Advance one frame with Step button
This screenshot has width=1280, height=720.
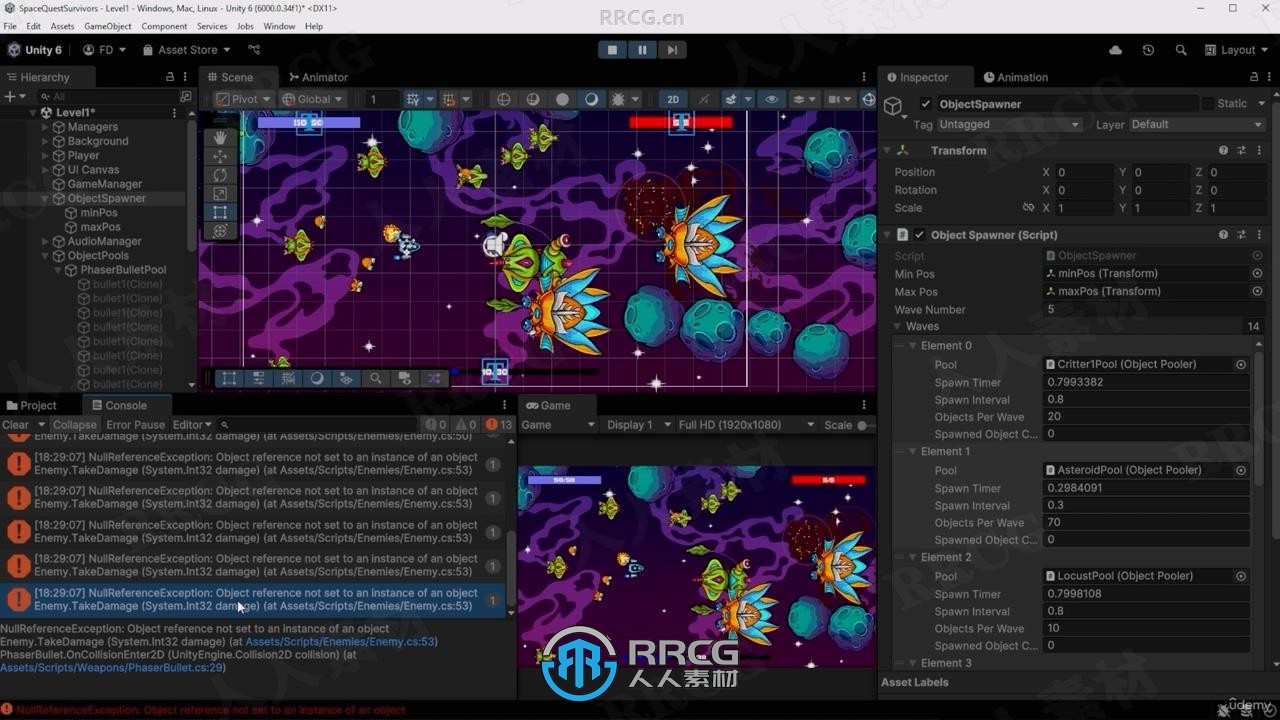[x=672, y=50]
